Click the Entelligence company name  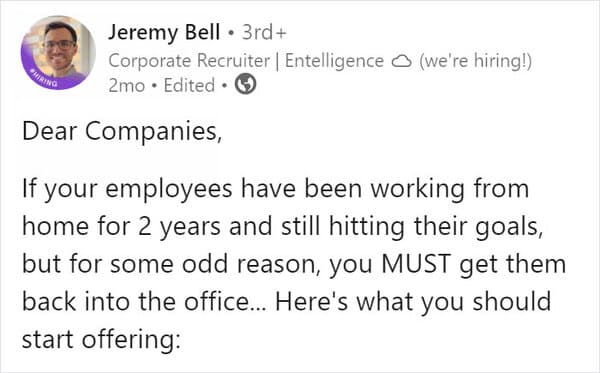334,61
